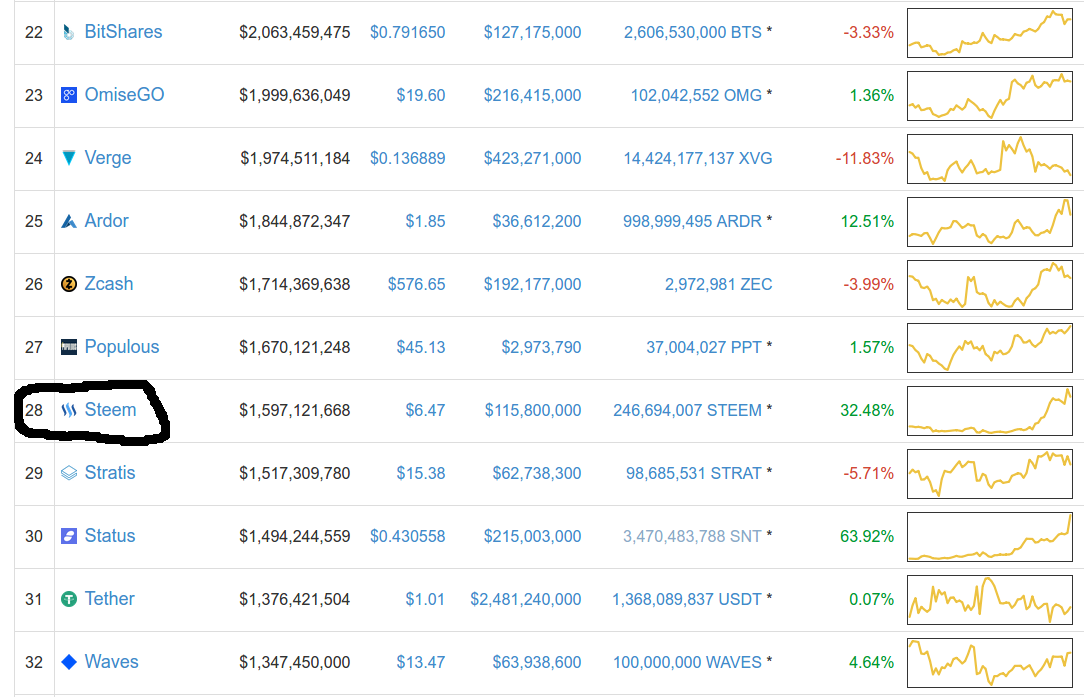Click the Zcash coin logo icon

click(69, 284)
